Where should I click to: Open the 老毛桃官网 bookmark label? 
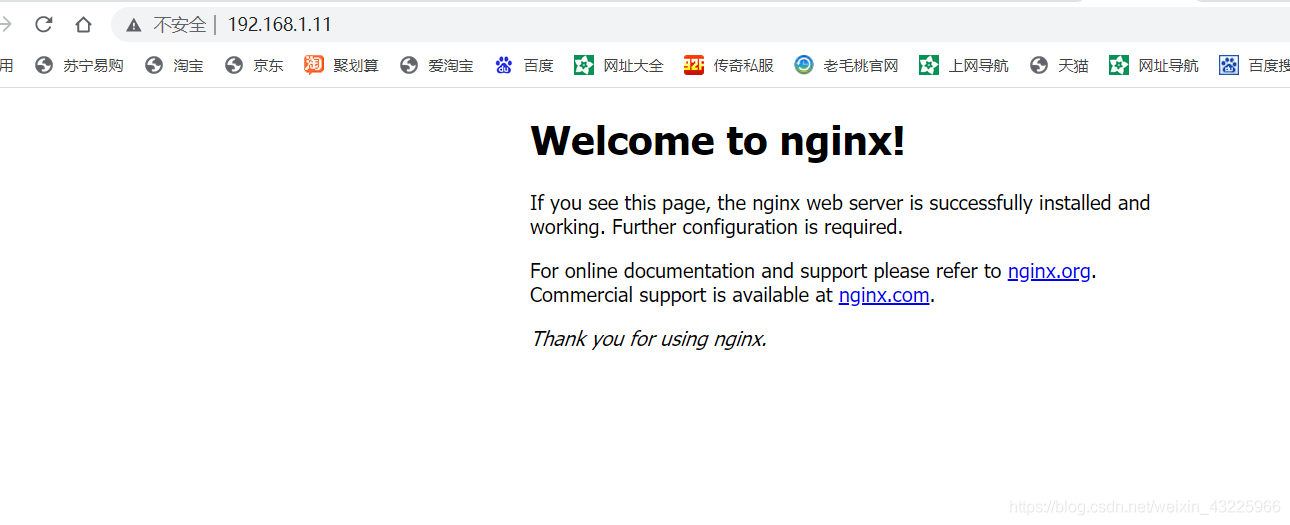pos(861,65)
